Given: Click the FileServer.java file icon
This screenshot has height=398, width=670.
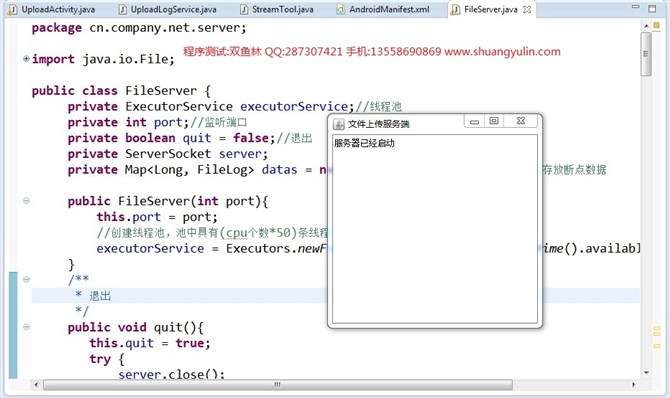Looking at the screenshot, I should 456,9.
